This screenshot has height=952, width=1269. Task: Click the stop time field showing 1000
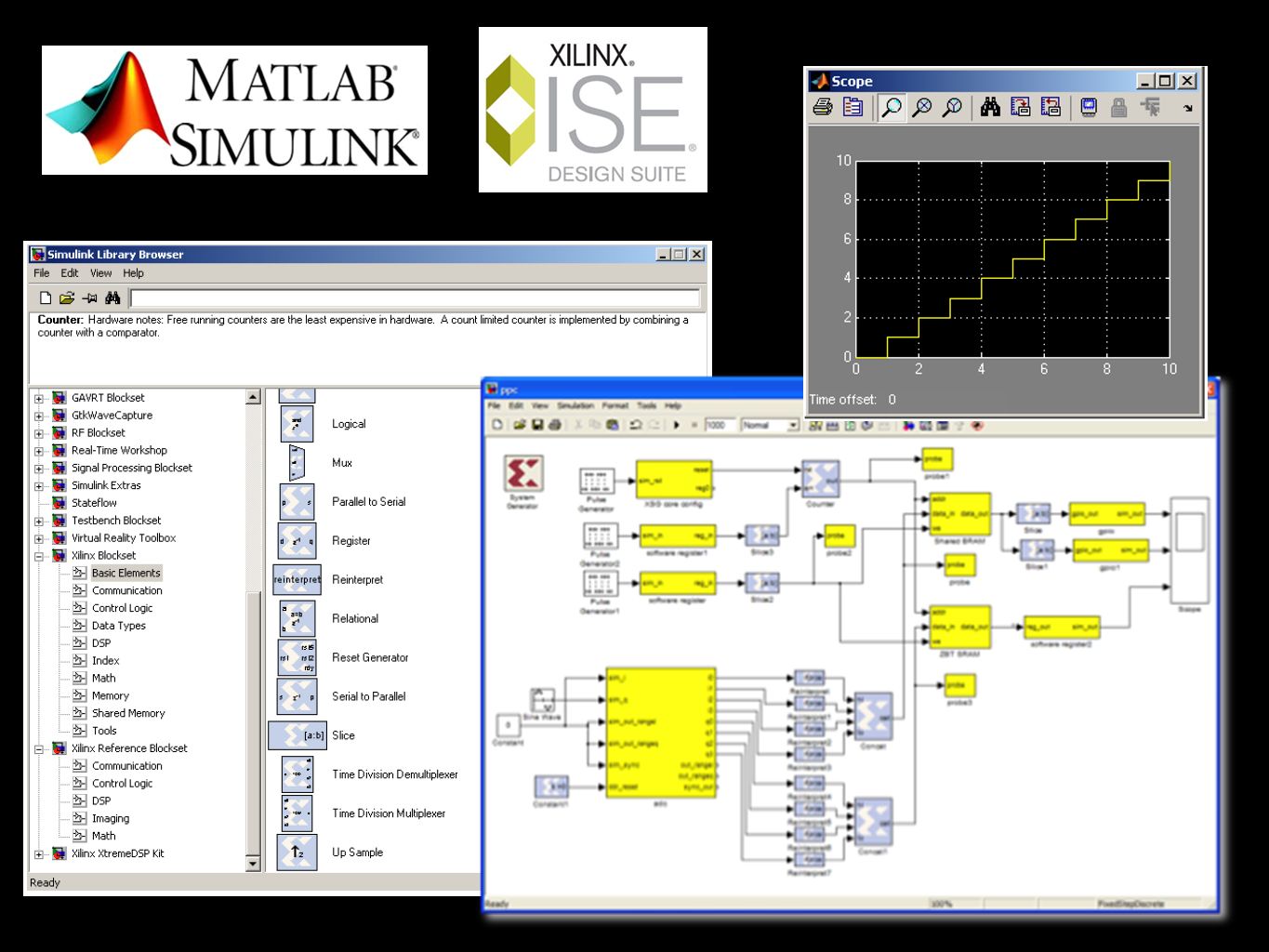(x=719, y=425)
